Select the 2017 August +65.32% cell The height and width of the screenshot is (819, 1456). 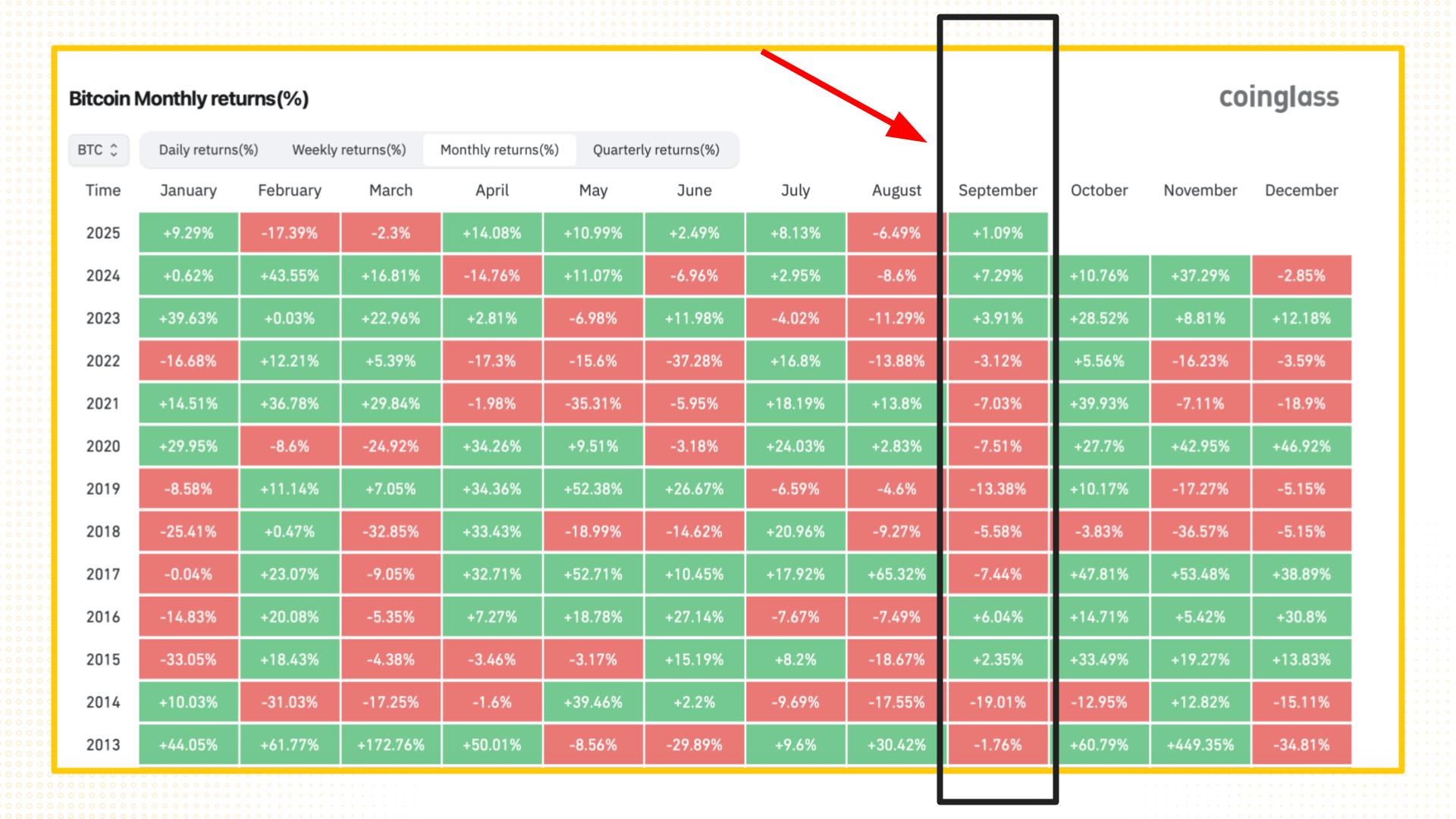point(896,574)
